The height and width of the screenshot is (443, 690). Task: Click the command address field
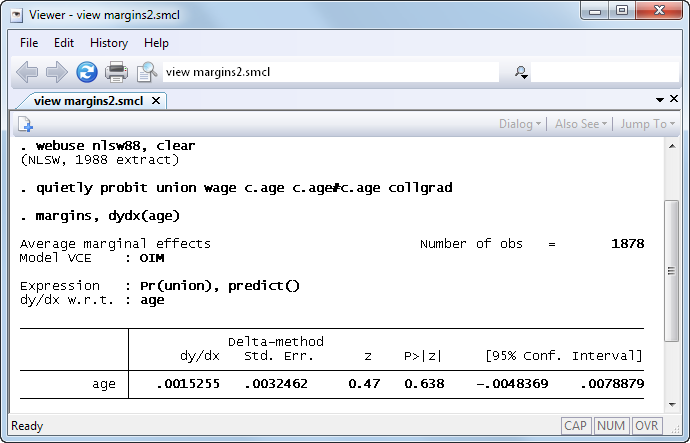(330, 72)
